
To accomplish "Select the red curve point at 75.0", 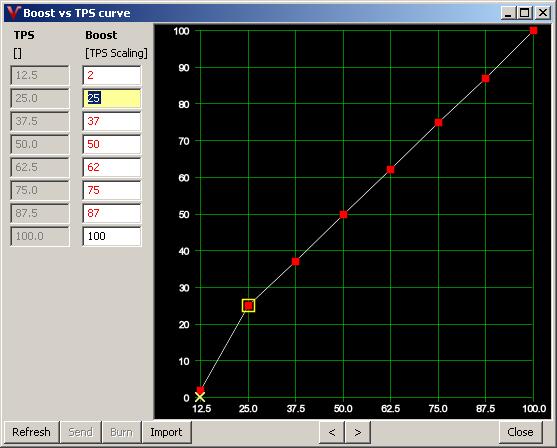I will 438,123.
